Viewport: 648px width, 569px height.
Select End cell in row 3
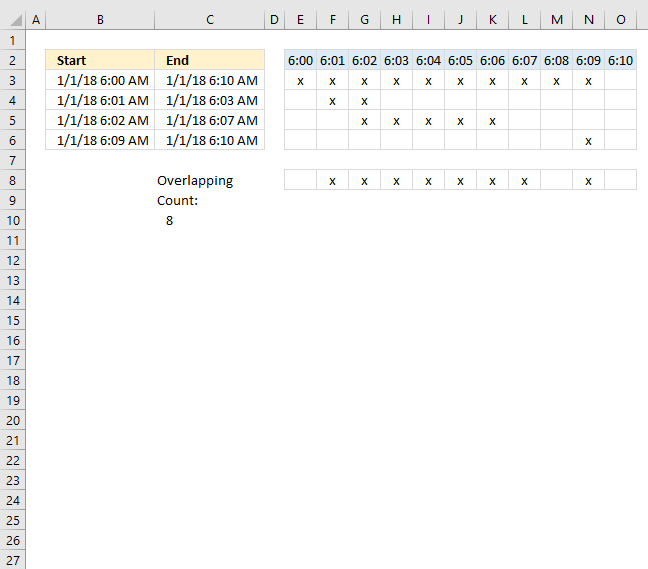210,80
